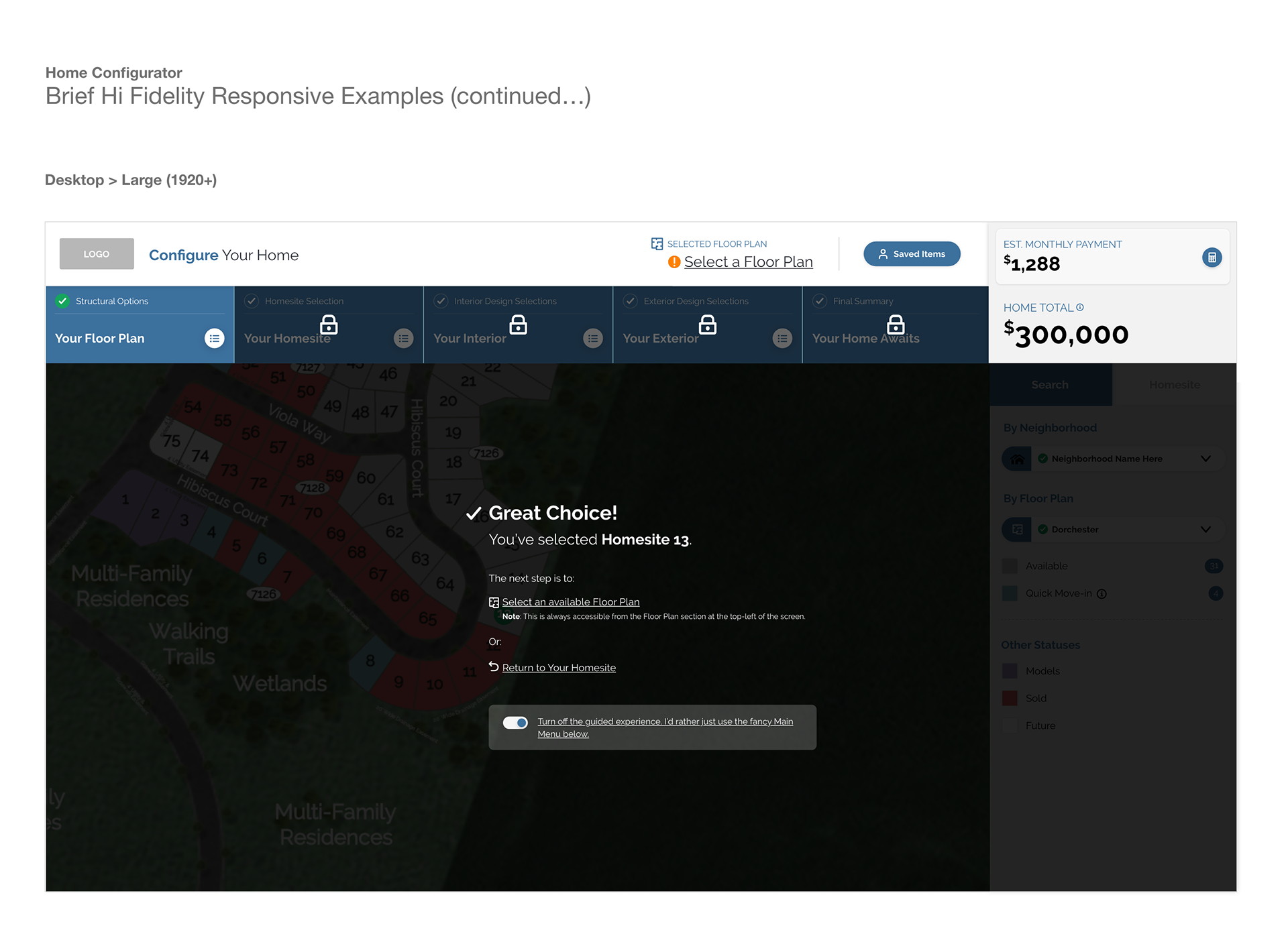Click the checkmark beside Homesite Selection

[252, 301]
